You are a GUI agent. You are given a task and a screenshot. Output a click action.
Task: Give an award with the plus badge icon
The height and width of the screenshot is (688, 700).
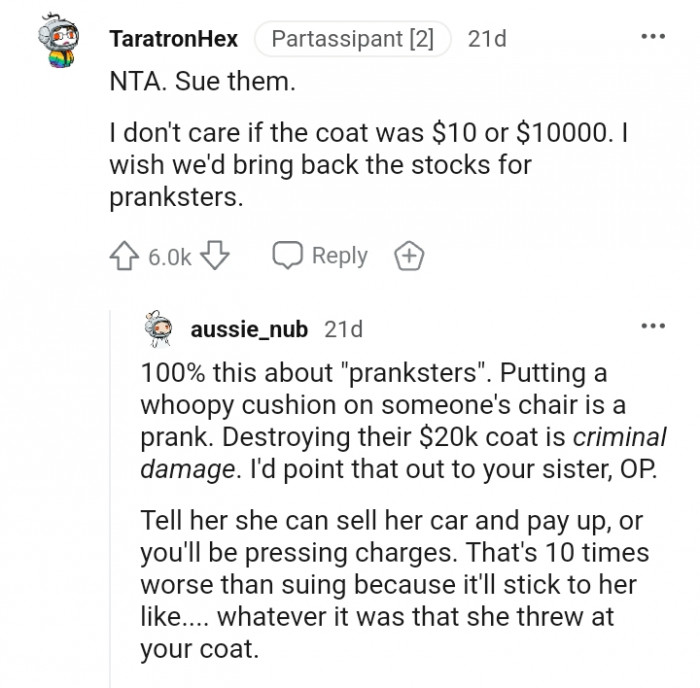[407, 256]
